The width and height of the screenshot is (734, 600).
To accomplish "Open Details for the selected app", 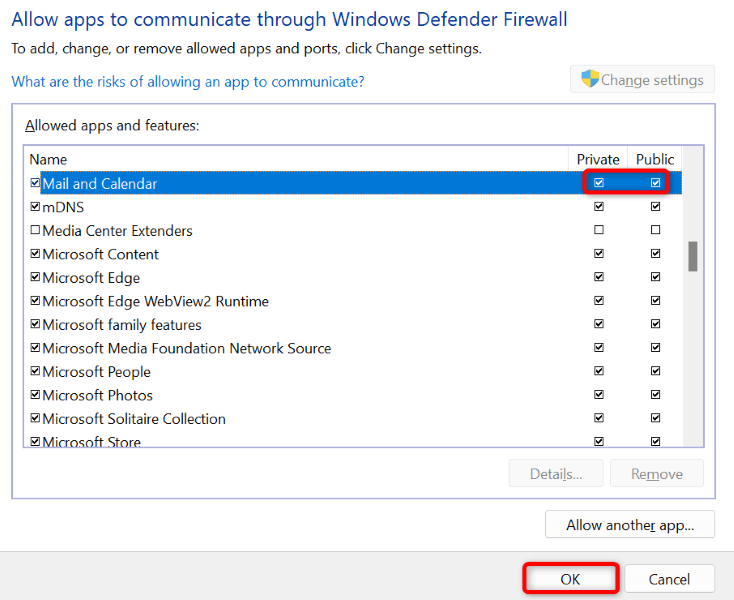I will point(556,474).
